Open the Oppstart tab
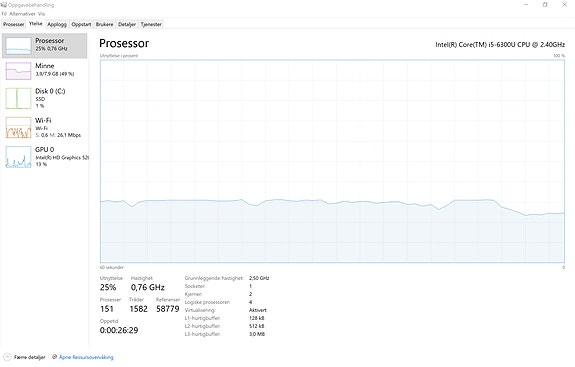This screenshot has width=575, height=367. point(81,25)
